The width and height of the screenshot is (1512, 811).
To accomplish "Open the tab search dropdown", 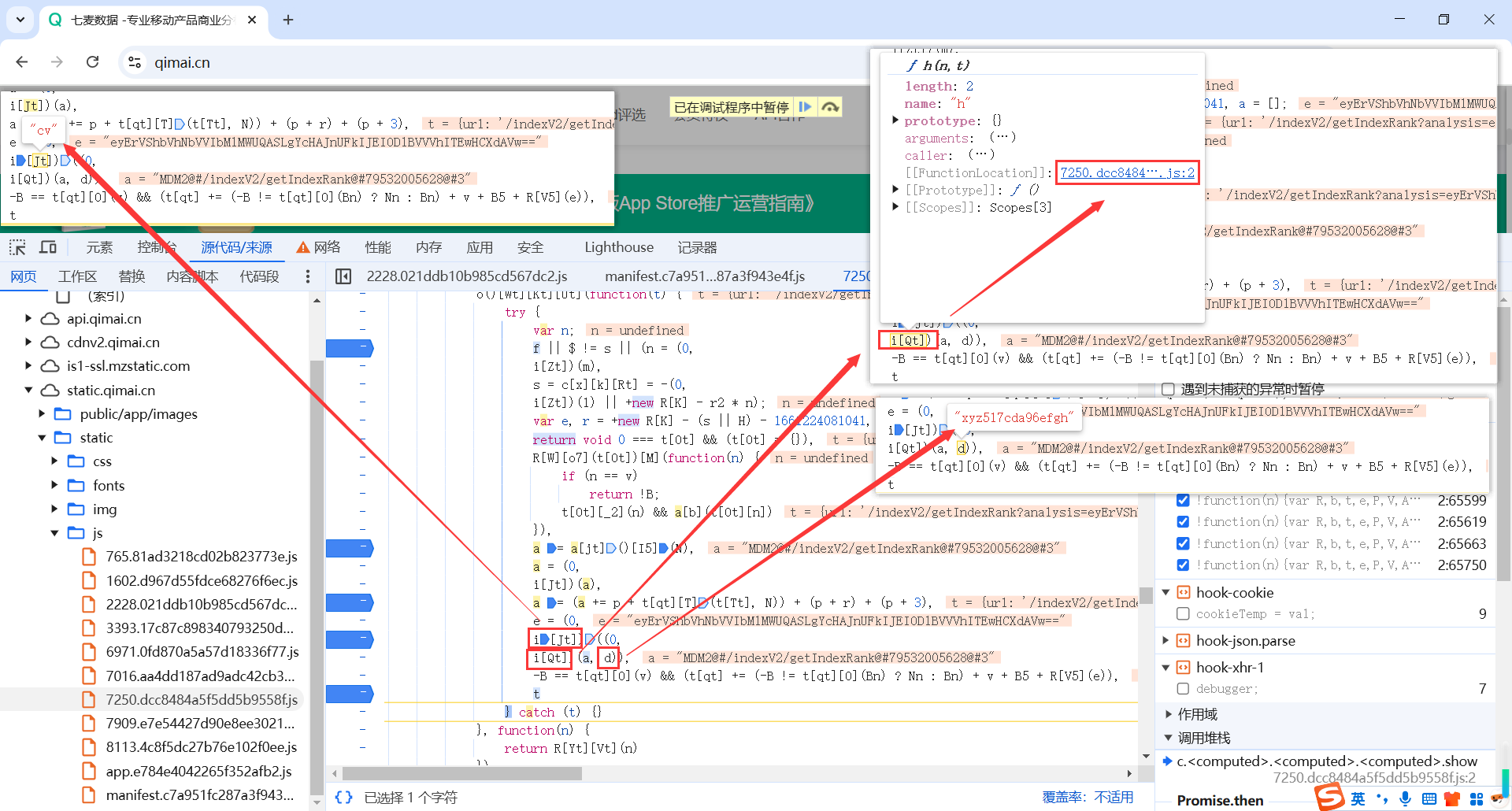I will click(20, 20).
